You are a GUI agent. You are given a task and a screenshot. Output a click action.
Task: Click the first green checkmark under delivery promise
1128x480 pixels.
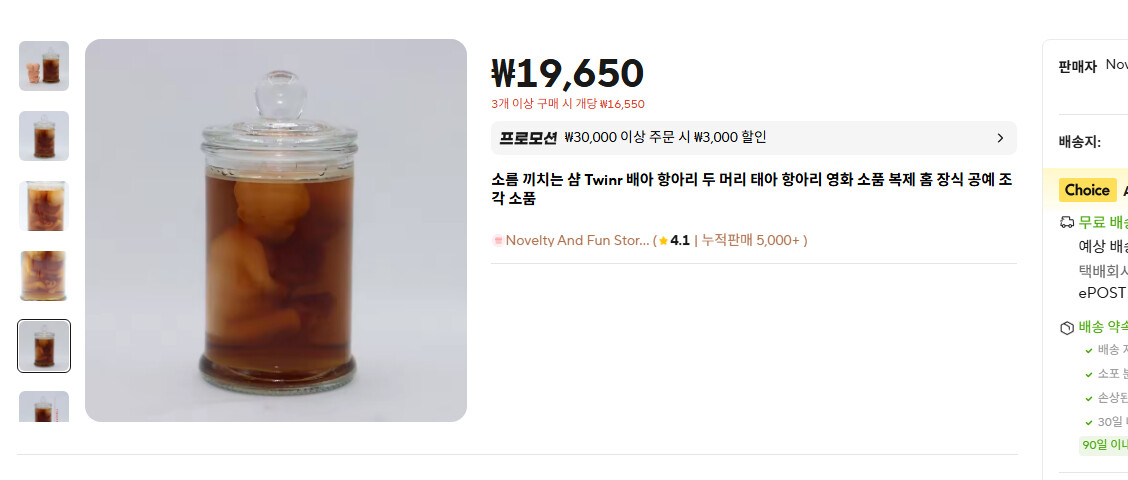(x=1089, y=350)
